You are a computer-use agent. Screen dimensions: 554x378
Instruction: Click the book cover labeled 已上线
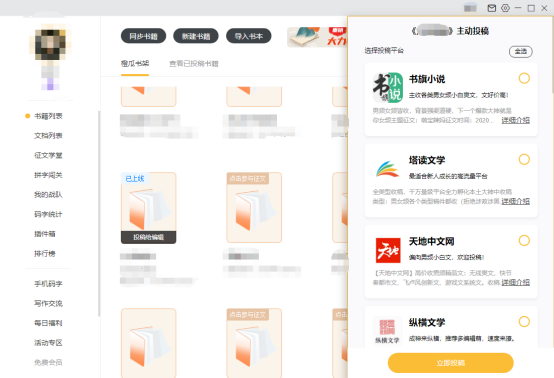click(148, 208)
